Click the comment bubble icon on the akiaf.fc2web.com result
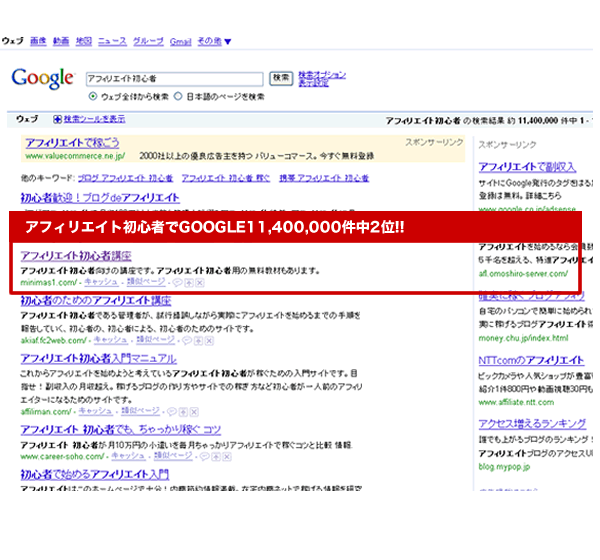Viewport: 600px width, 560px height. 187,341
